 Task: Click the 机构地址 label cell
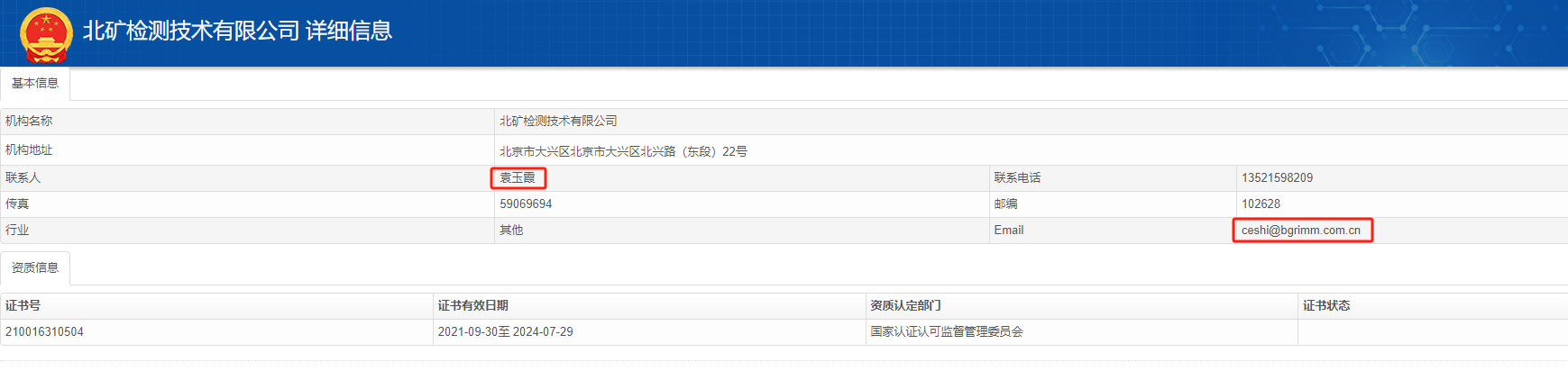point(247,150)
